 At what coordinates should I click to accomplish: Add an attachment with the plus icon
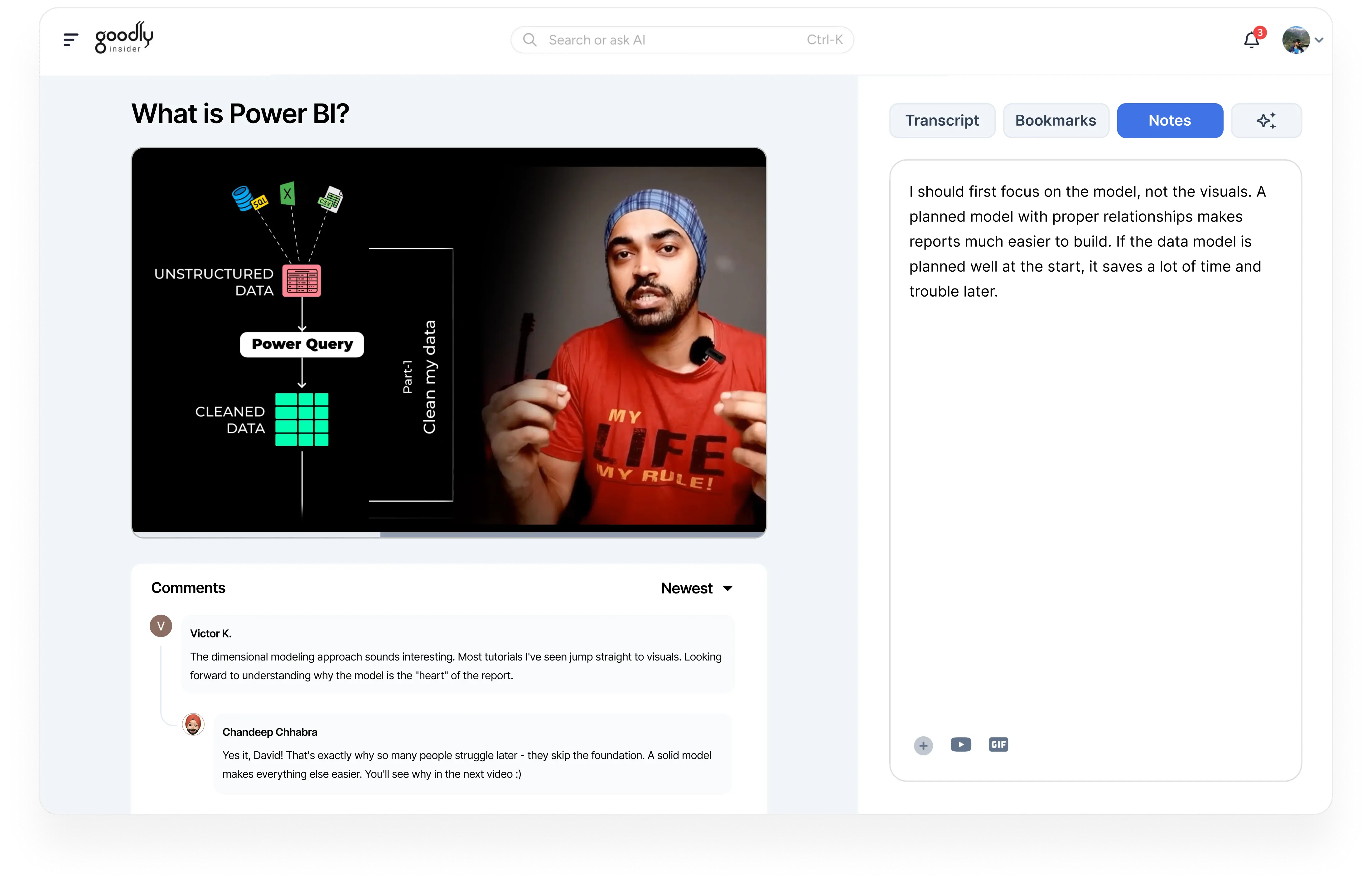923,746
